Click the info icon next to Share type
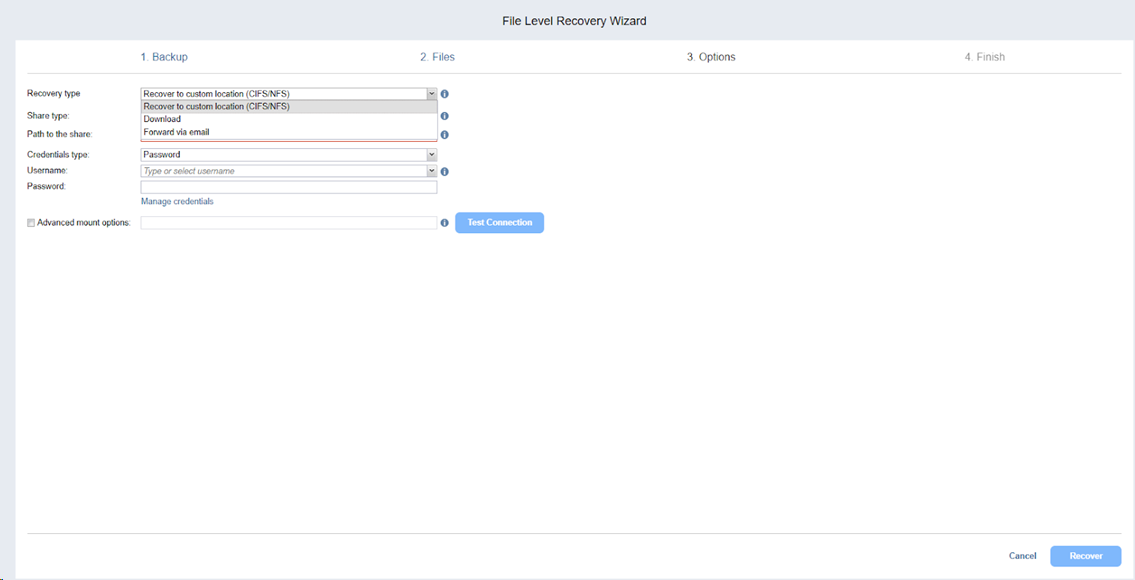Screen dimensions: 1135x580 (445, 116)
